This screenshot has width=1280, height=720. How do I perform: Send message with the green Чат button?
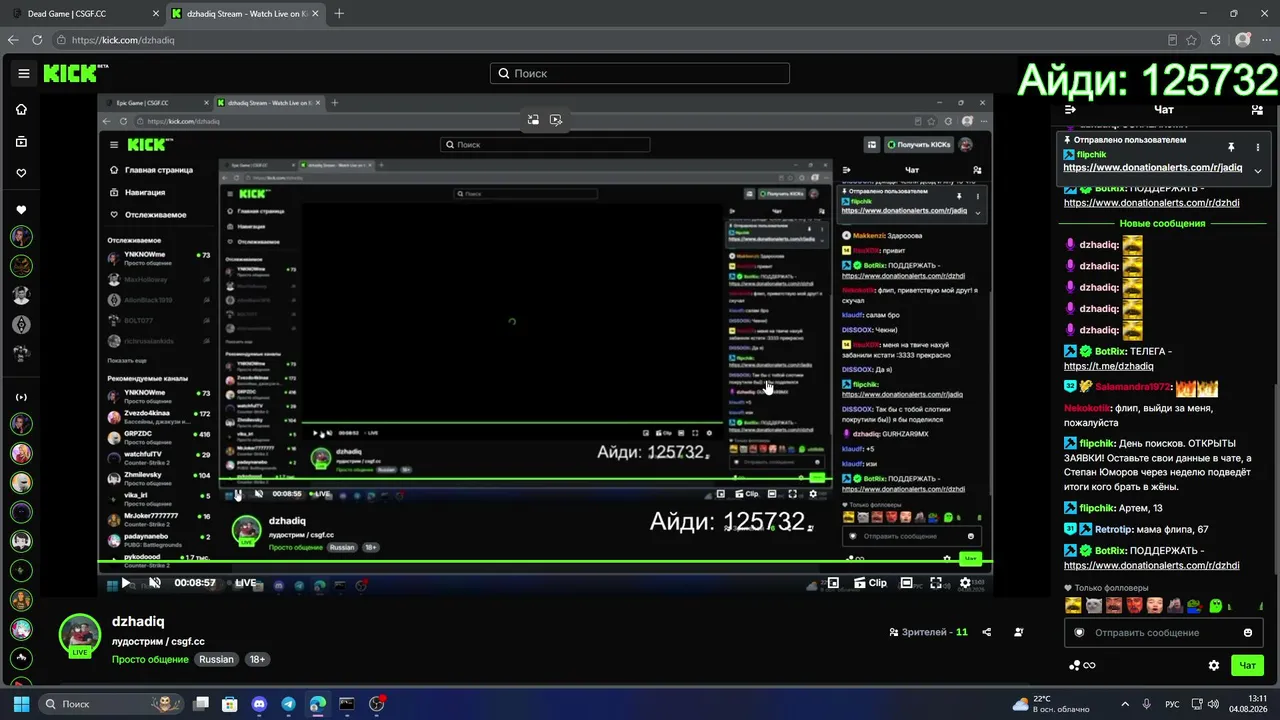[1248, 665]
